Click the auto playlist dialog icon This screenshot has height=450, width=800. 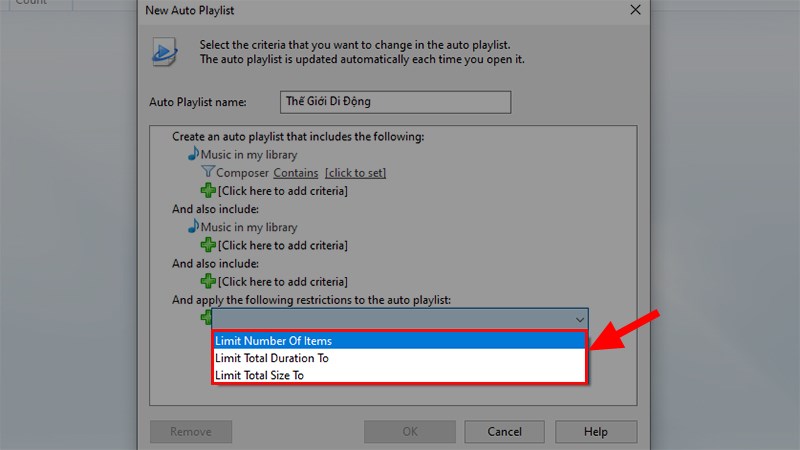(165, 52)
